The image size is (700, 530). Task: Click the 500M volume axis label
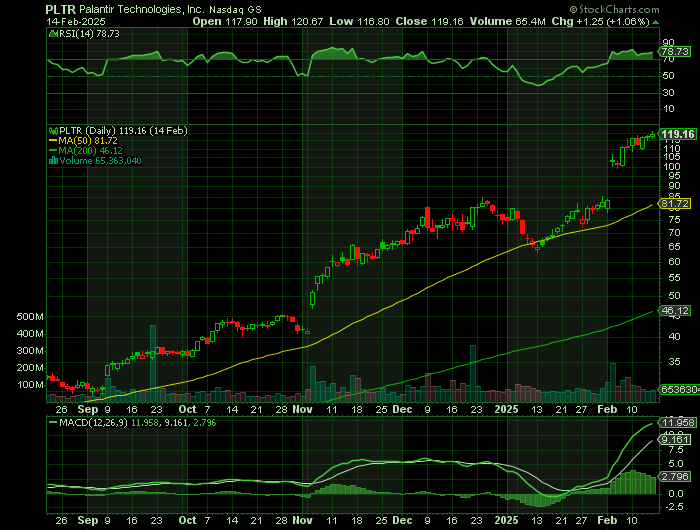point(30,317)
